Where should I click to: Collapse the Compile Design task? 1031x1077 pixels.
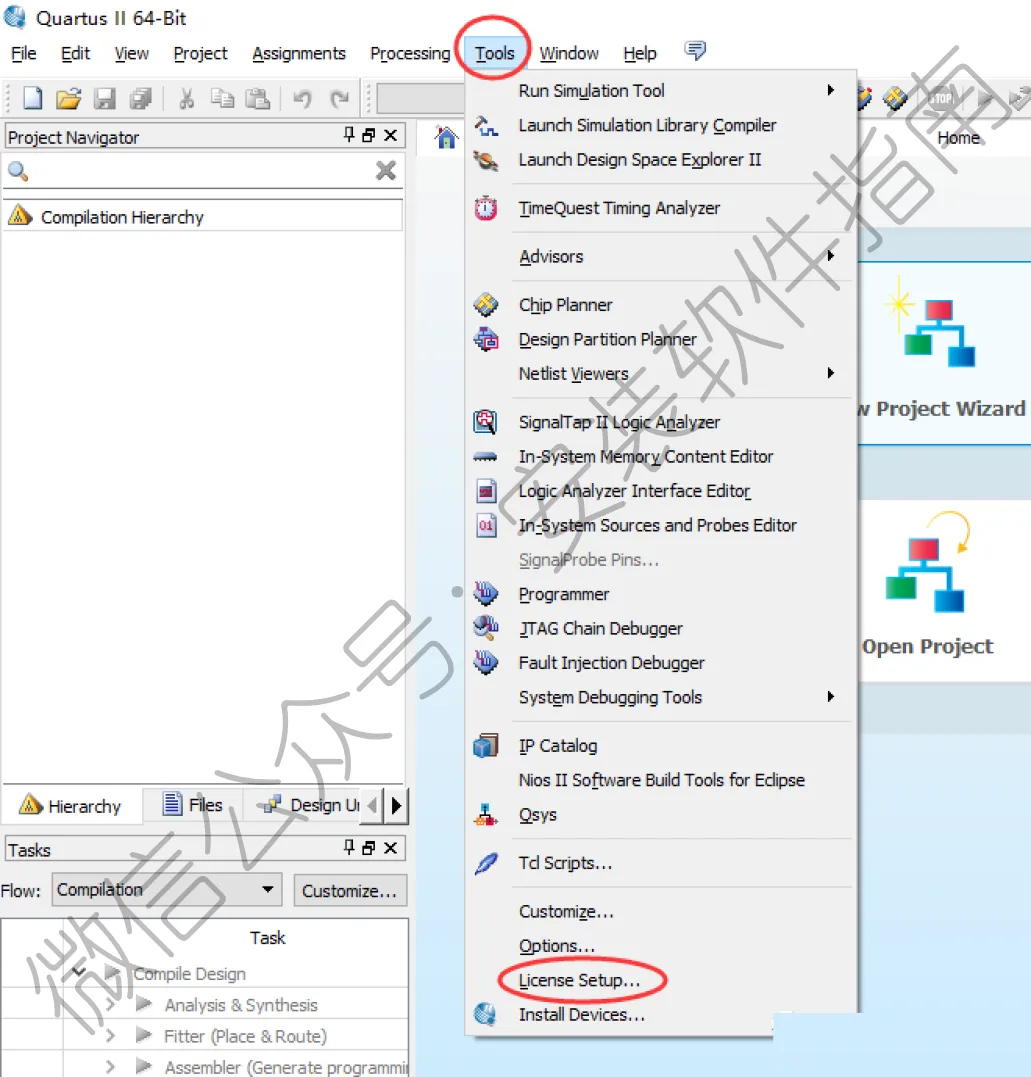[78, 972]
